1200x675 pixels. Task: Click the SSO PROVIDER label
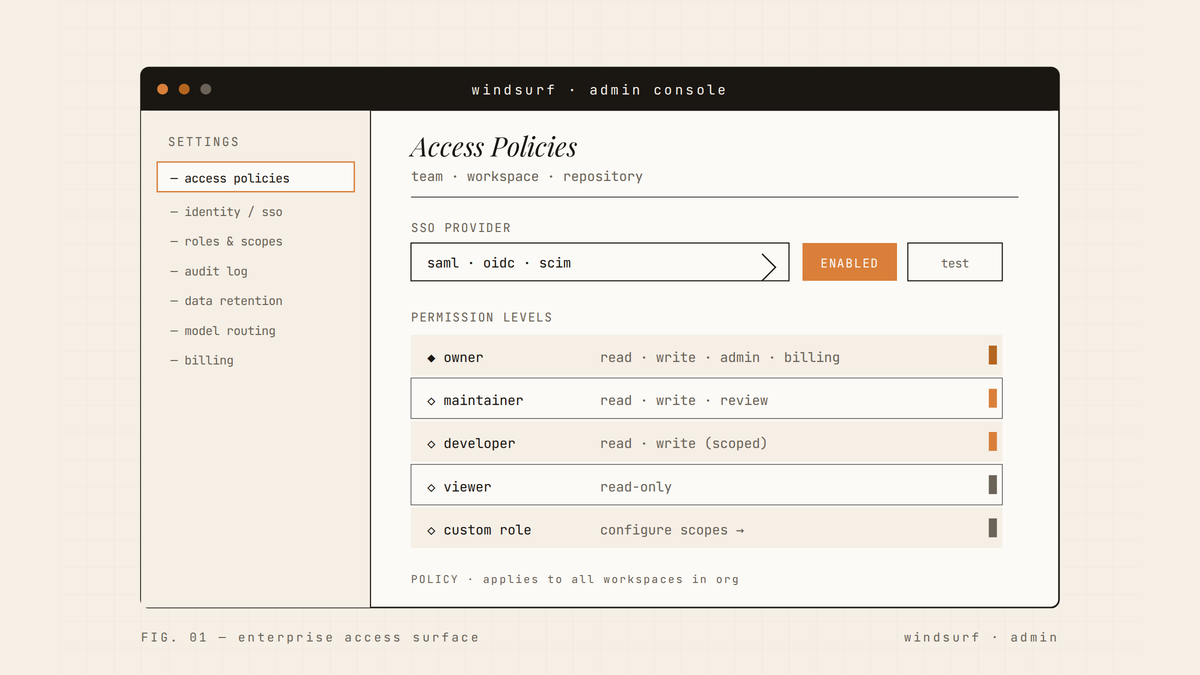pyautogui.click(x=461, y=228)
